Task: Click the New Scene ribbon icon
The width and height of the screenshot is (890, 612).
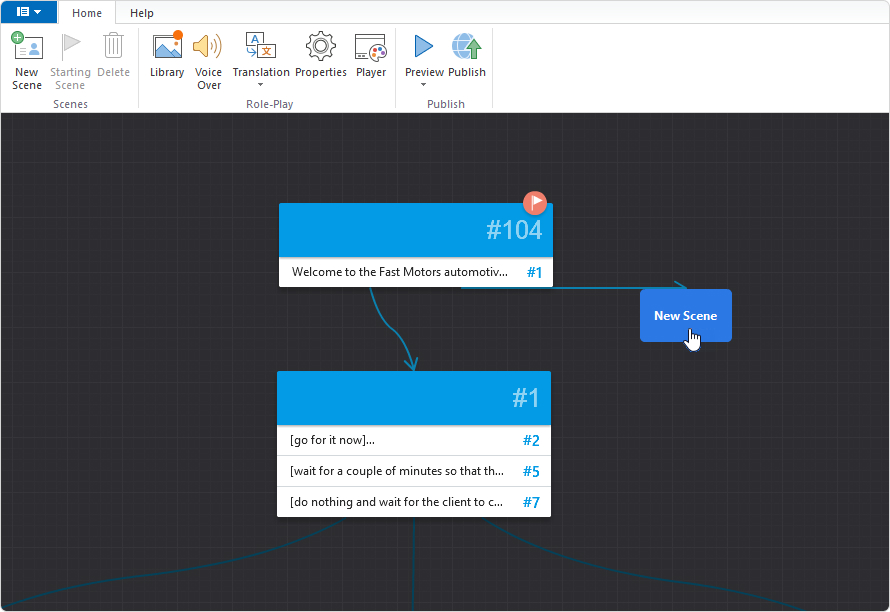Action: [27, 48]
